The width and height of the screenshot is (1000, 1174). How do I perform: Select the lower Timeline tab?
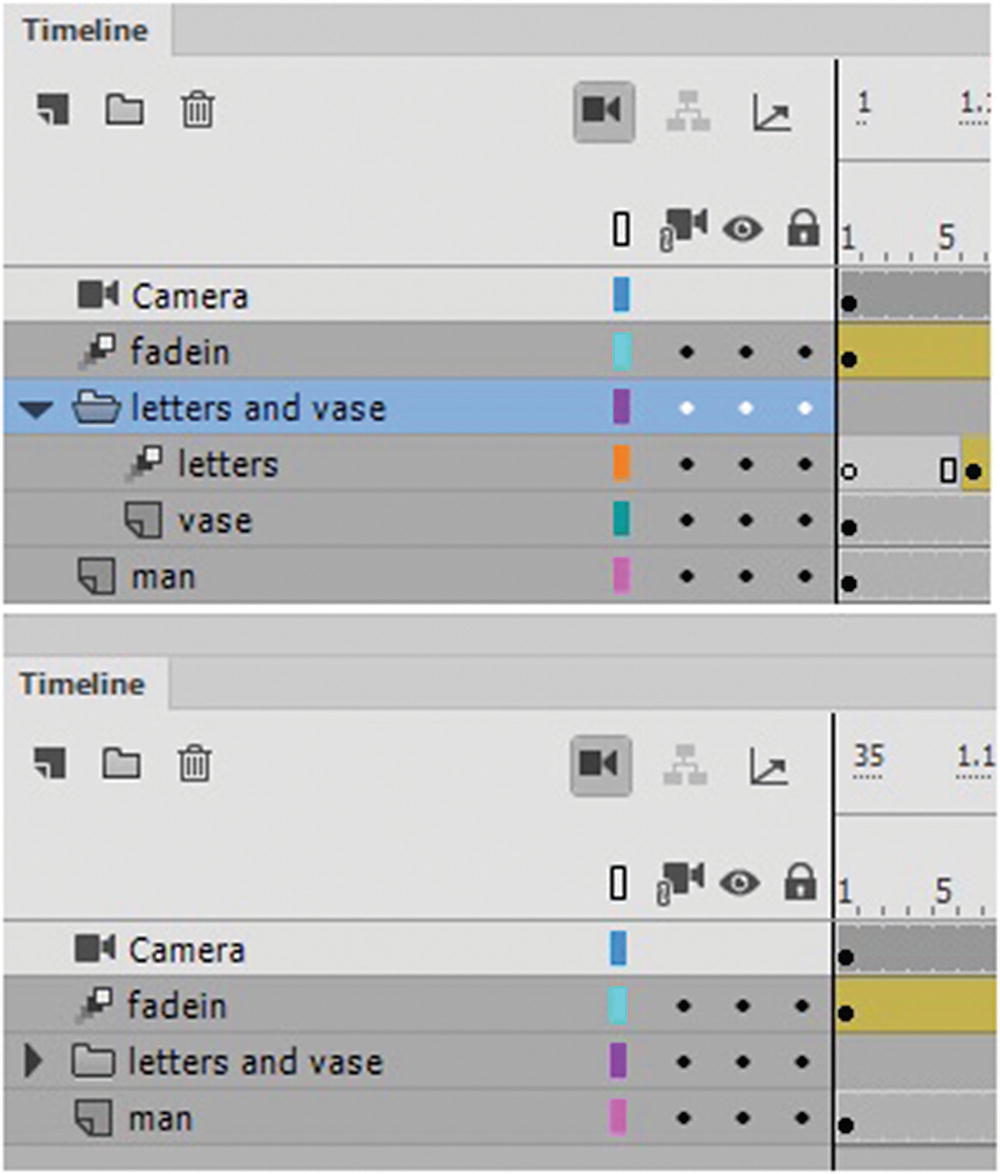[82, 685]
